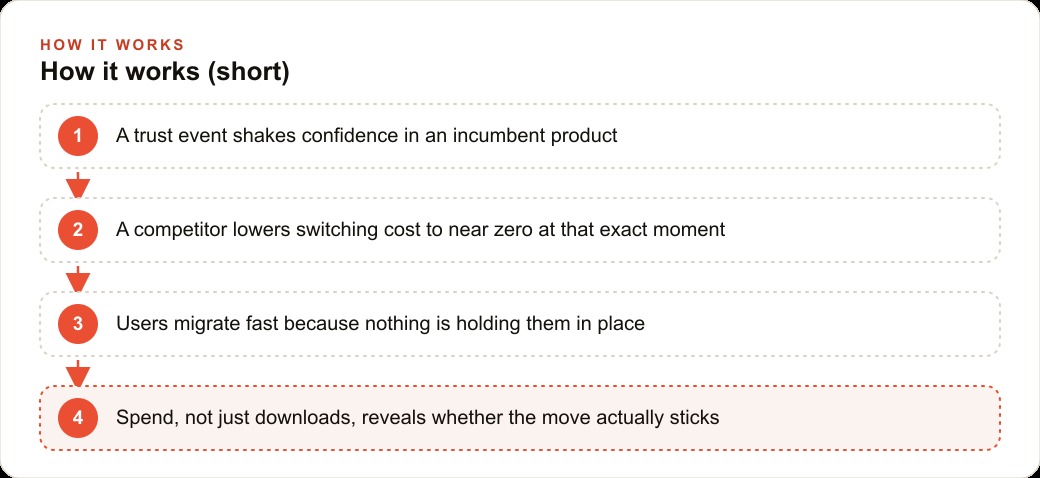Screen dimensions: 1040x478
Task: Click the red circle badge numbered 1
Action: click(78, 136)
